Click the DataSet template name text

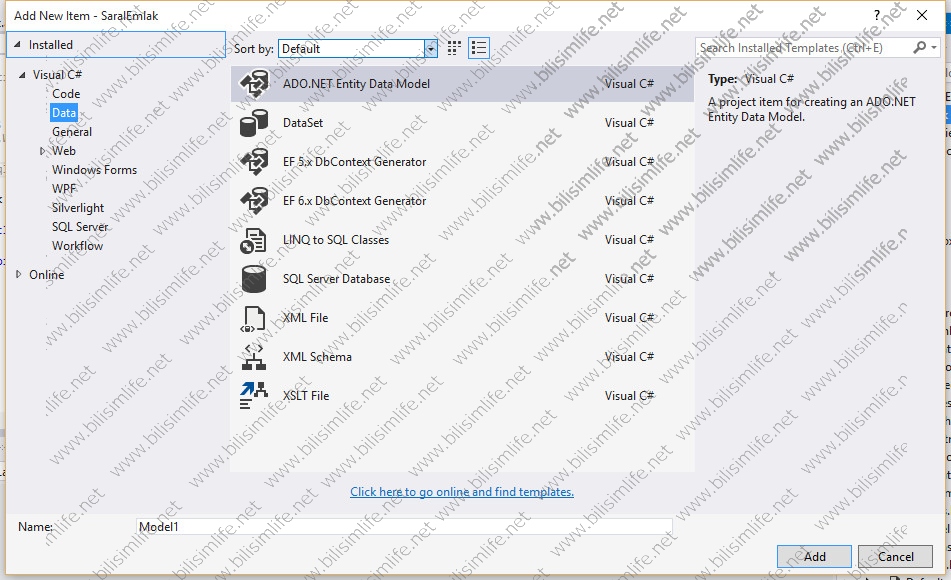click(303, 123)
